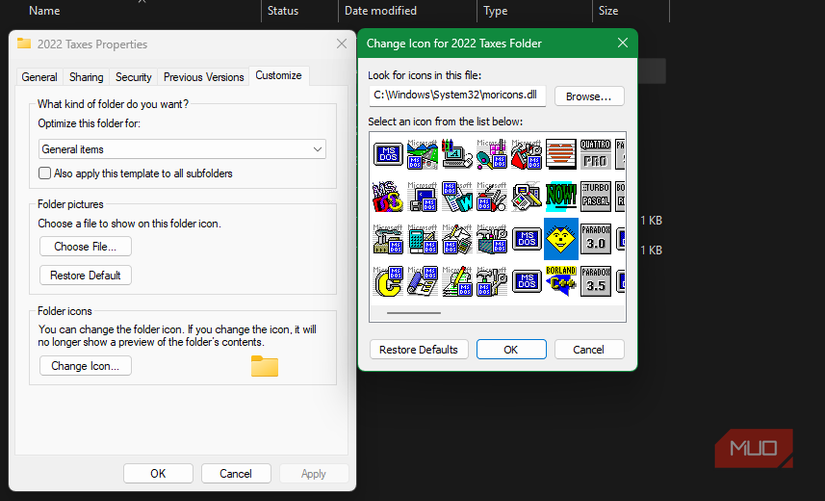Pick the factory building MS-DOS icon
Screen dimensions: 825x501
(x=387, y=239)
